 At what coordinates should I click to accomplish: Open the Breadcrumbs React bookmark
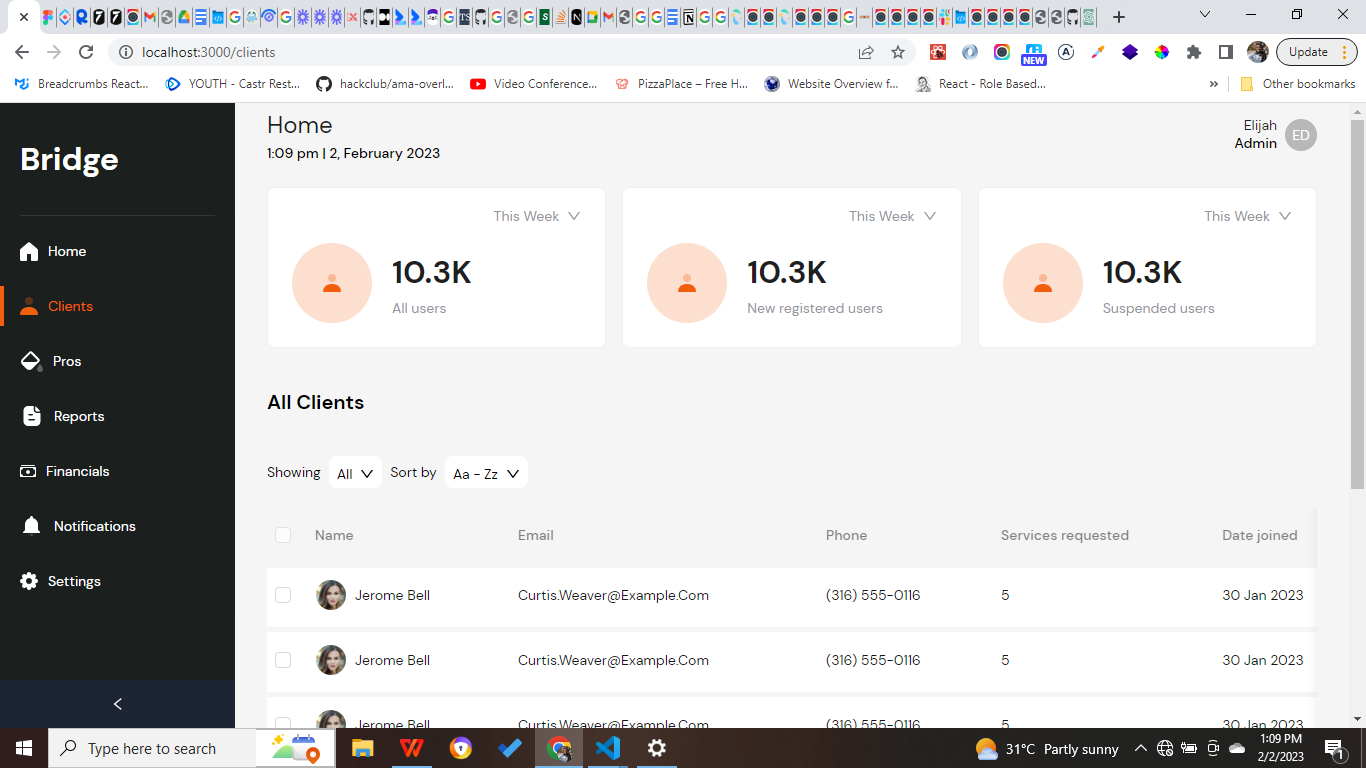point(82,84)
